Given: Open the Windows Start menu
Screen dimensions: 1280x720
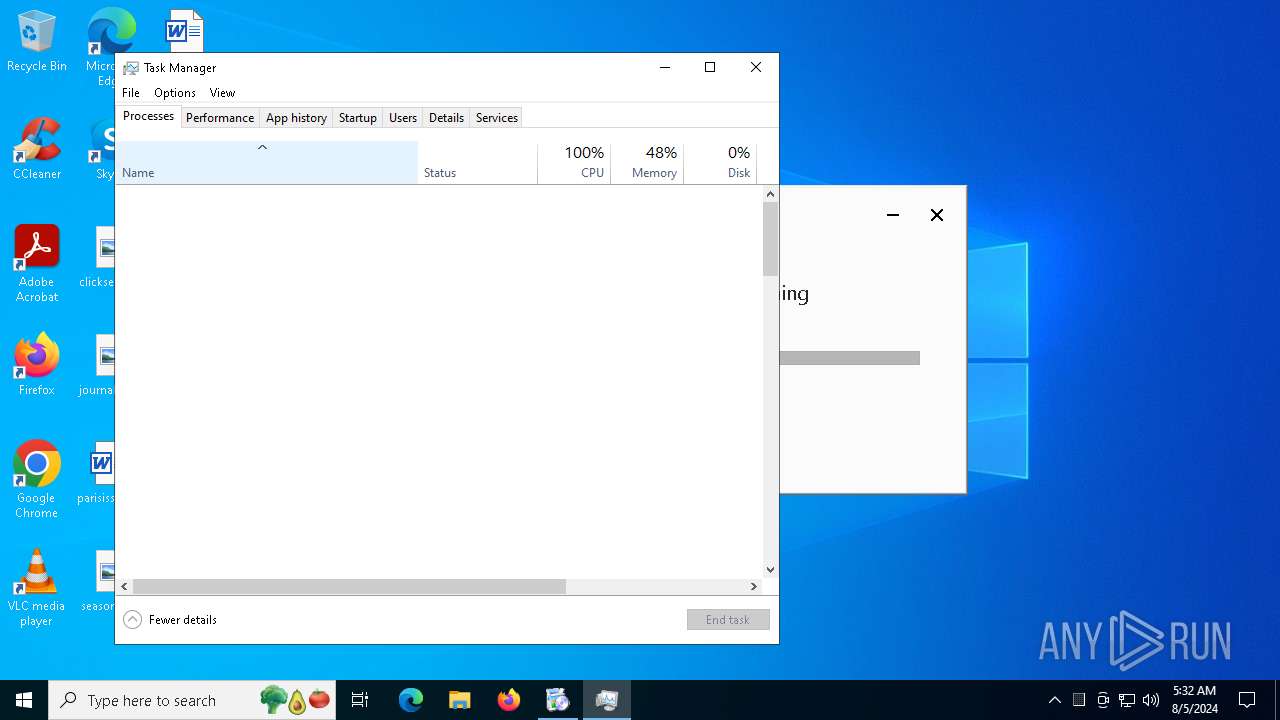Looking at the screenshot, I should point(24,700).
